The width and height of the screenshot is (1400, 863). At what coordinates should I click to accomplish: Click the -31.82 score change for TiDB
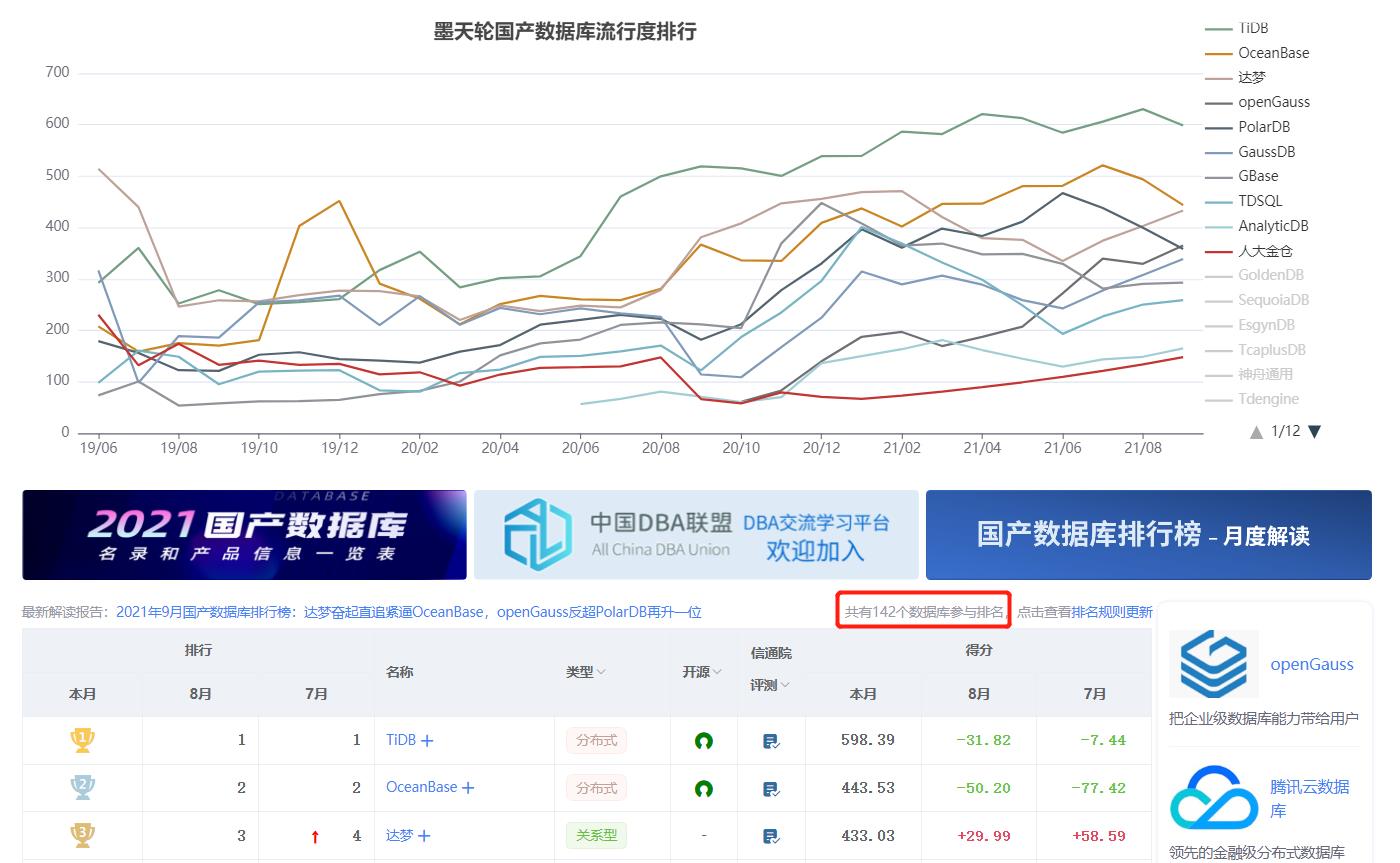tap(984, 741)
